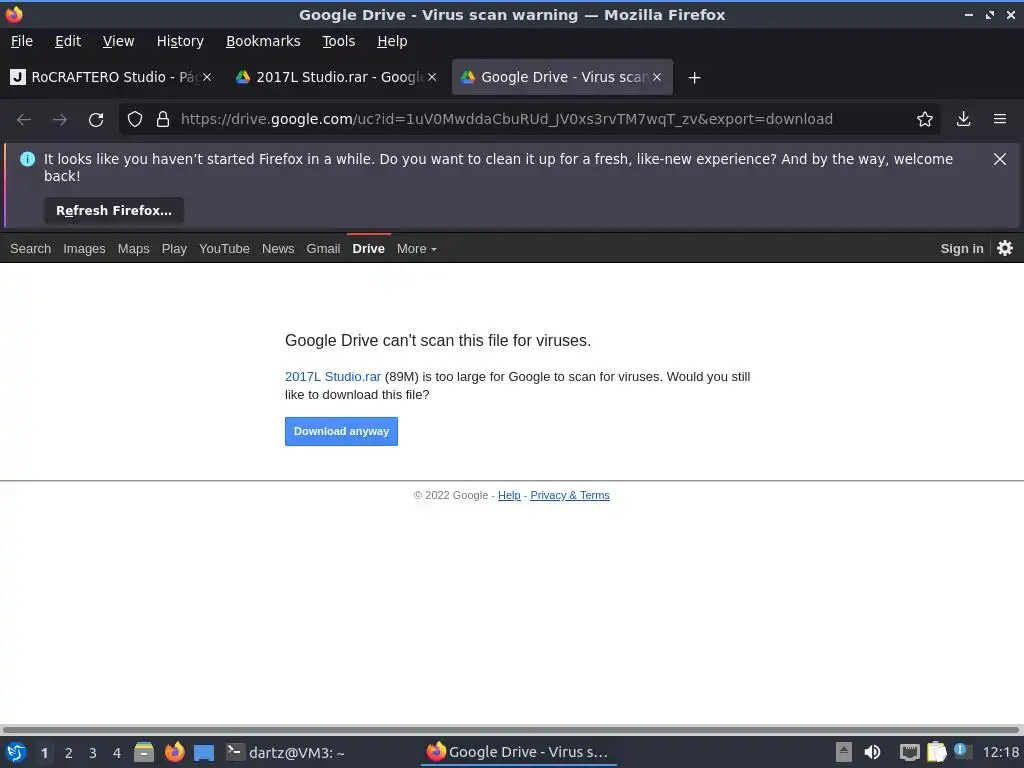Go to YouTube link
Viewport: 1024px width, 768px height.
pos(224,249)
